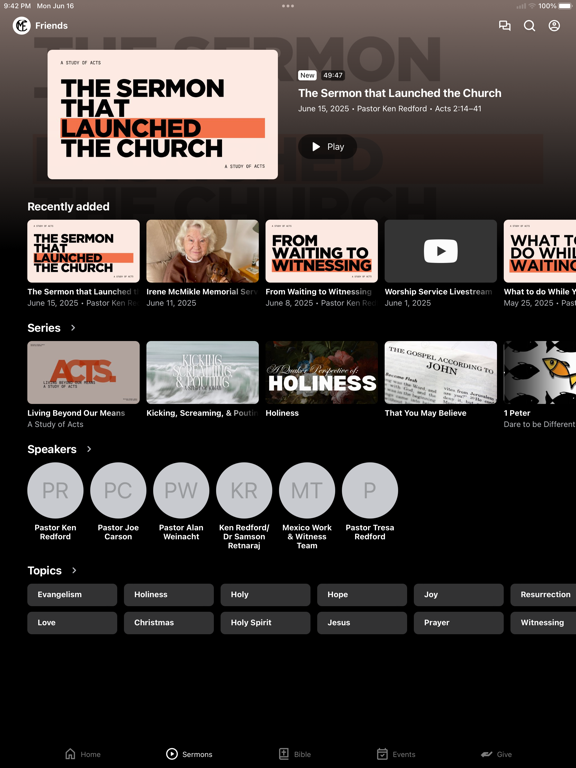The height and width of the screenshot is (768, 576).
Task: Select Mexico Work & Witness Team avatar
Action: [307, 490]
